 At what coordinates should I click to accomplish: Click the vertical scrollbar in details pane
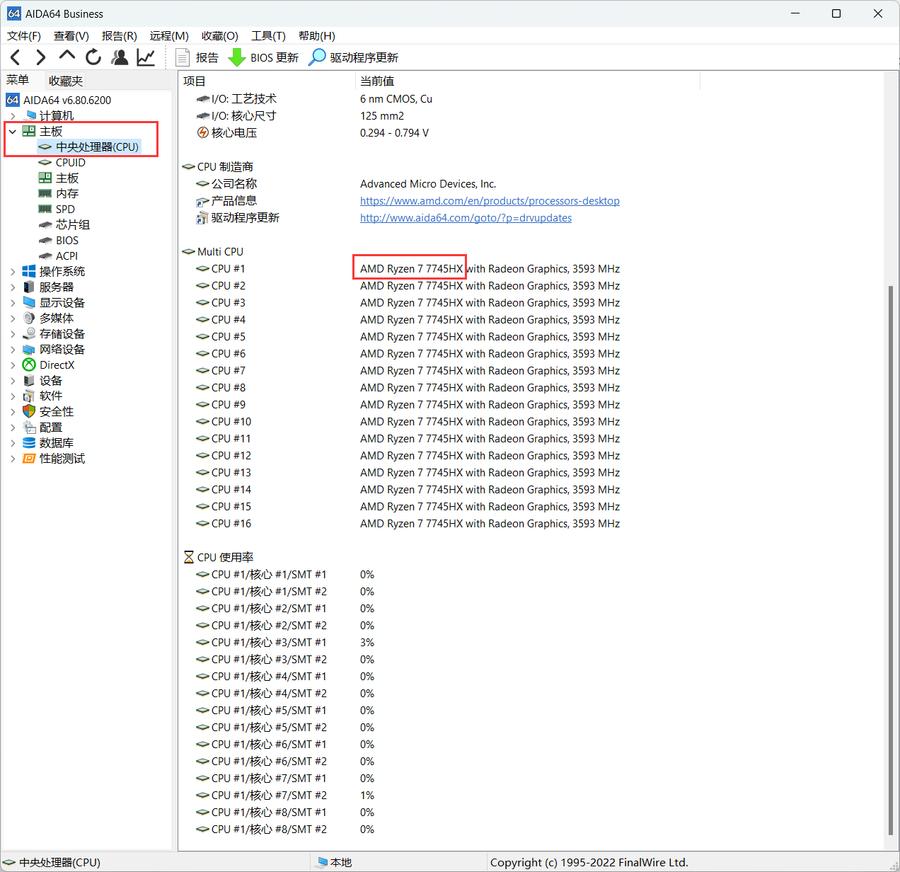[x=890, y=560]
